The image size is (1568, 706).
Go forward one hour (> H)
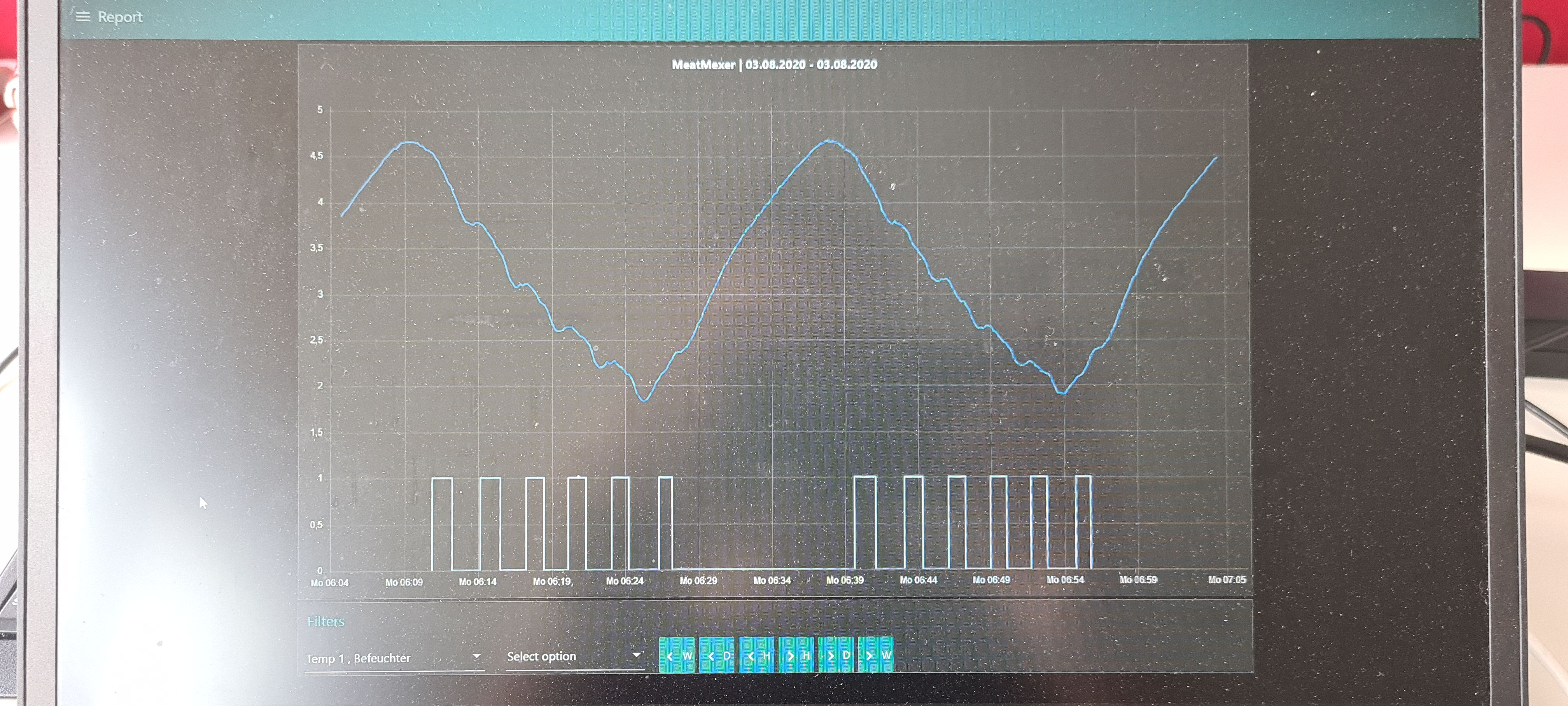[797, 655]
